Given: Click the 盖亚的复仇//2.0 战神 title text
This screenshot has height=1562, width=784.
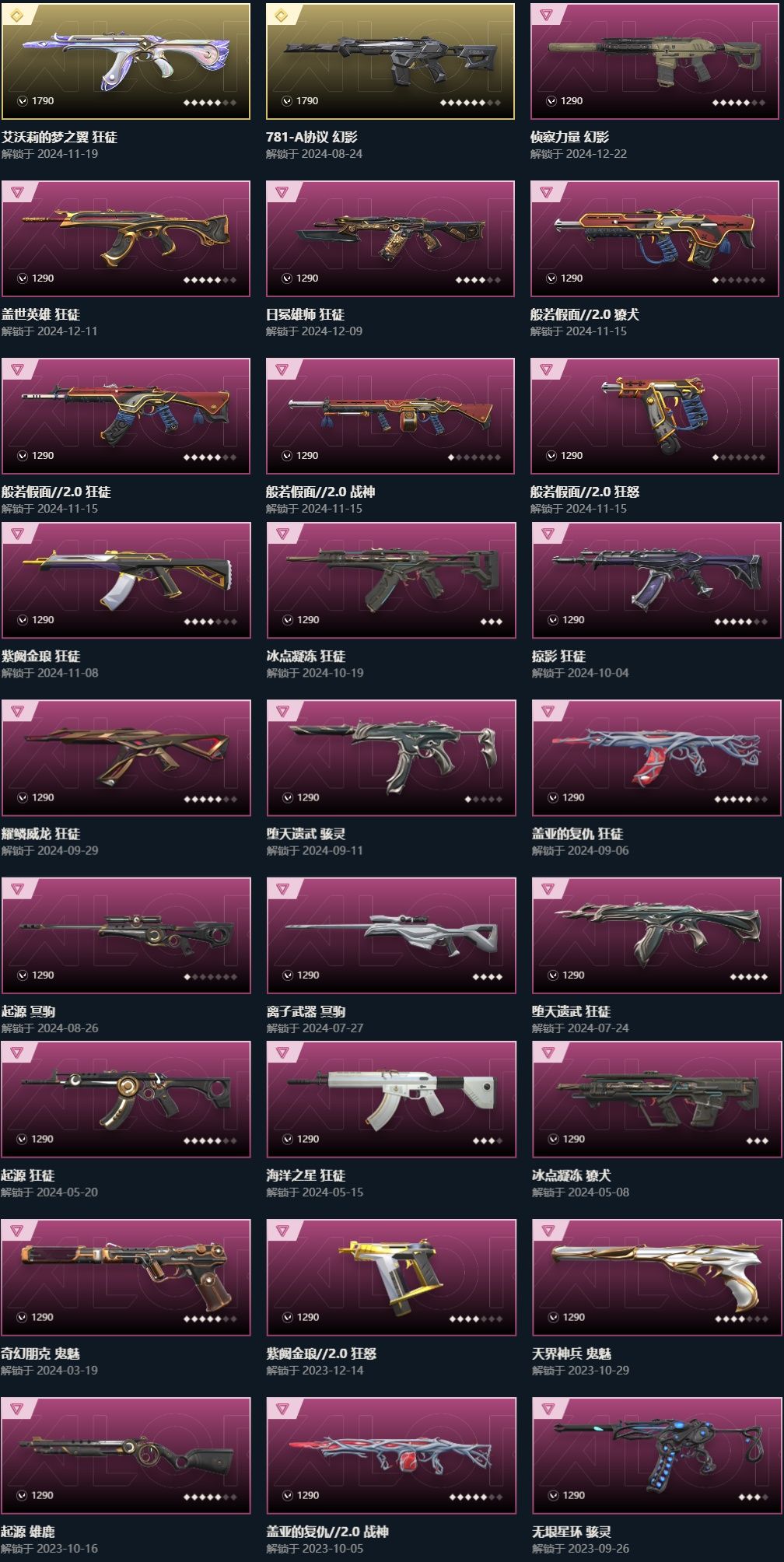Looking at the screenshot, I should 327,1532.
